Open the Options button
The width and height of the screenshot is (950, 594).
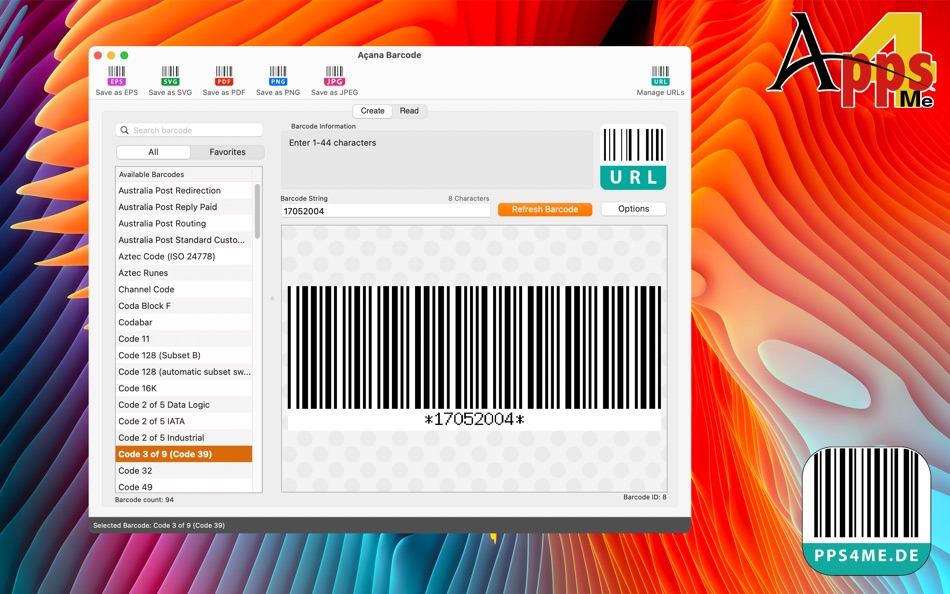coord(633,209)
